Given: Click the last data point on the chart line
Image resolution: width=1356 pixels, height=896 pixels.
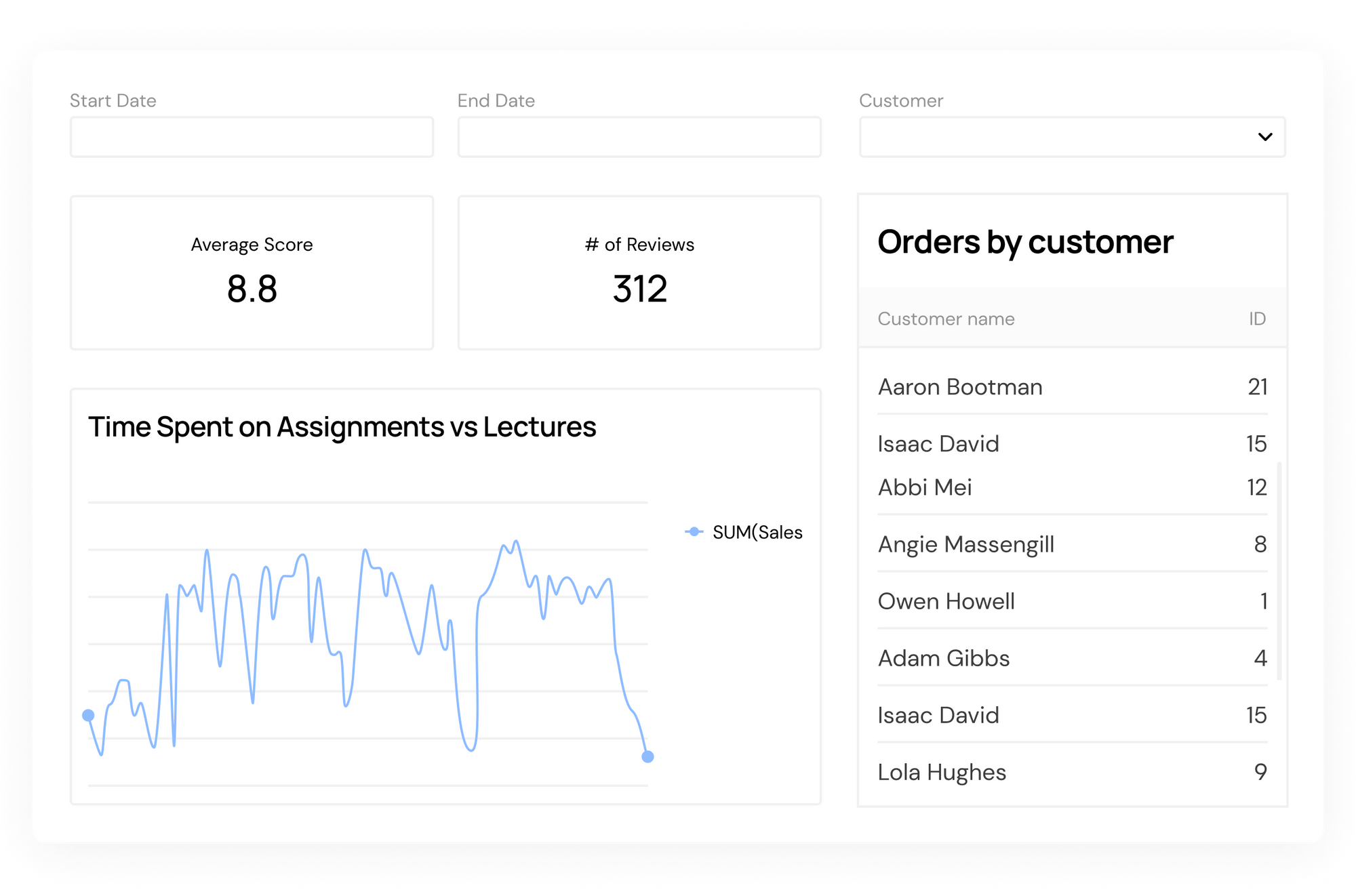Looking at the screenshot, I should pos(646,756).
